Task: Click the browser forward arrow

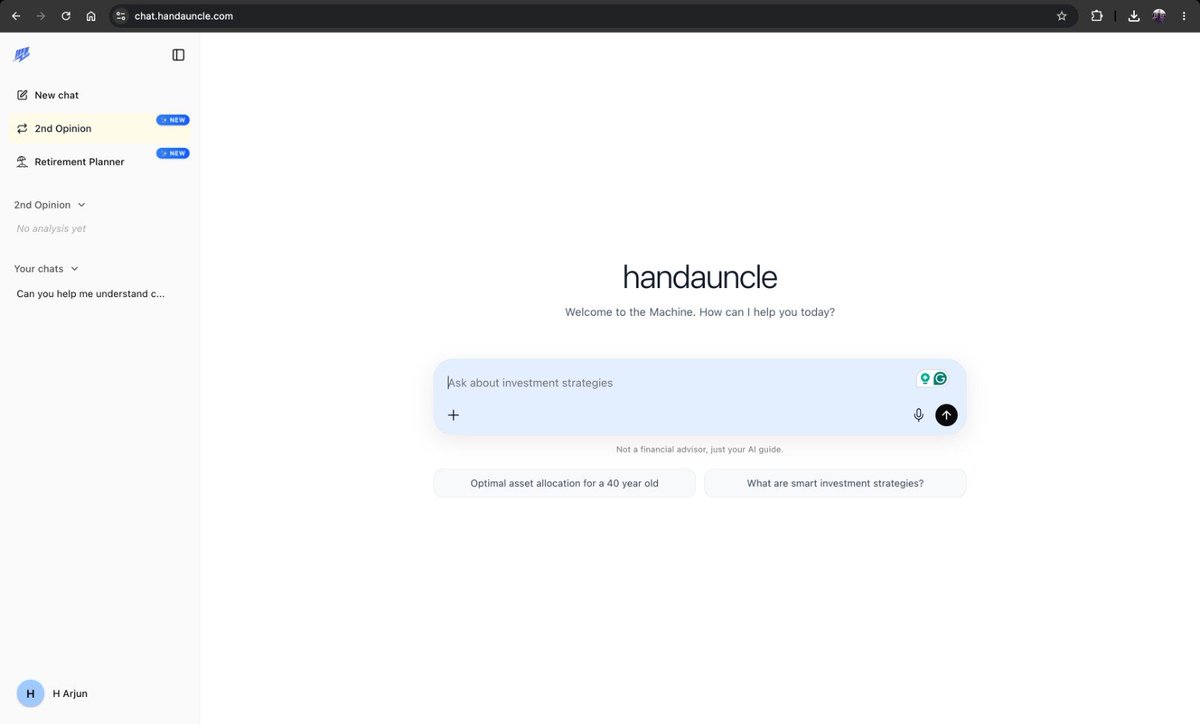Action: click(x=41, y=16)
